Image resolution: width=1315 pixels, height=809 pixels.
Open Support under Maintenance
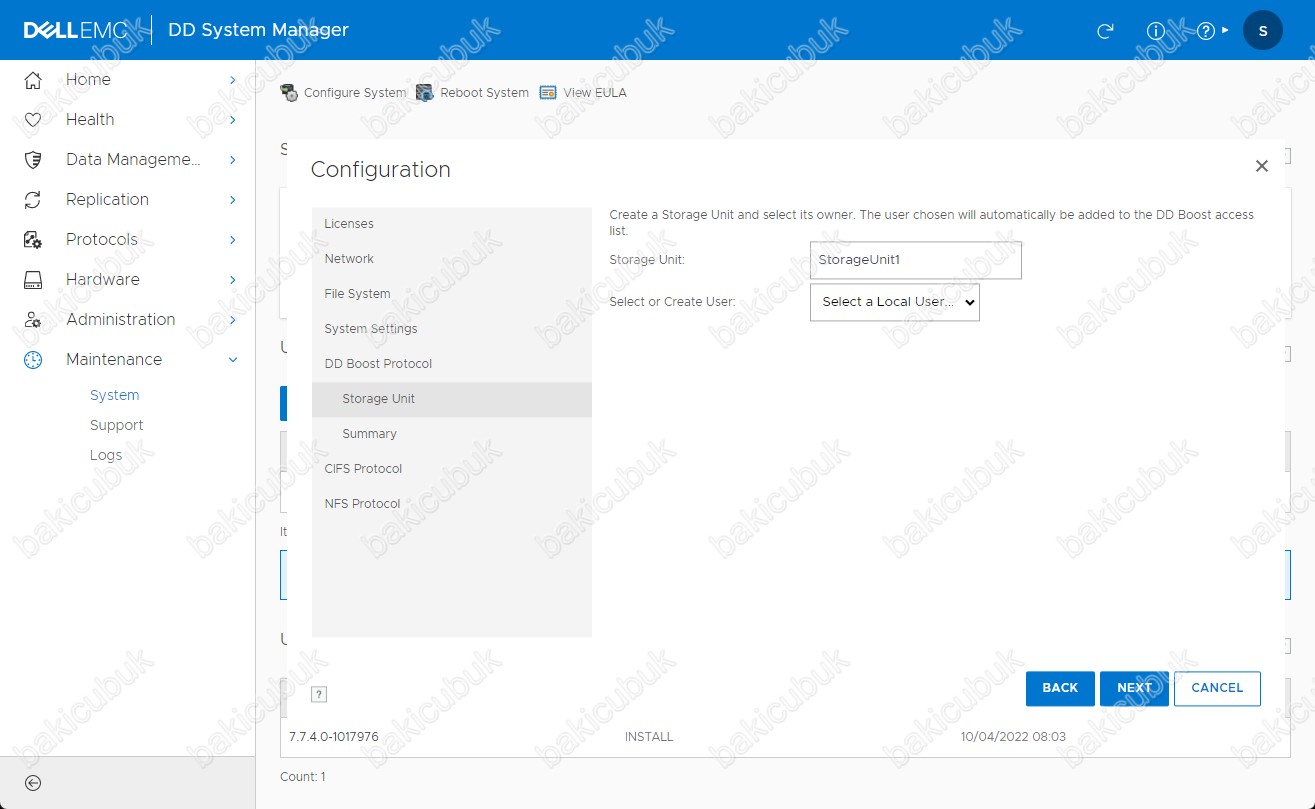[117, 425]
